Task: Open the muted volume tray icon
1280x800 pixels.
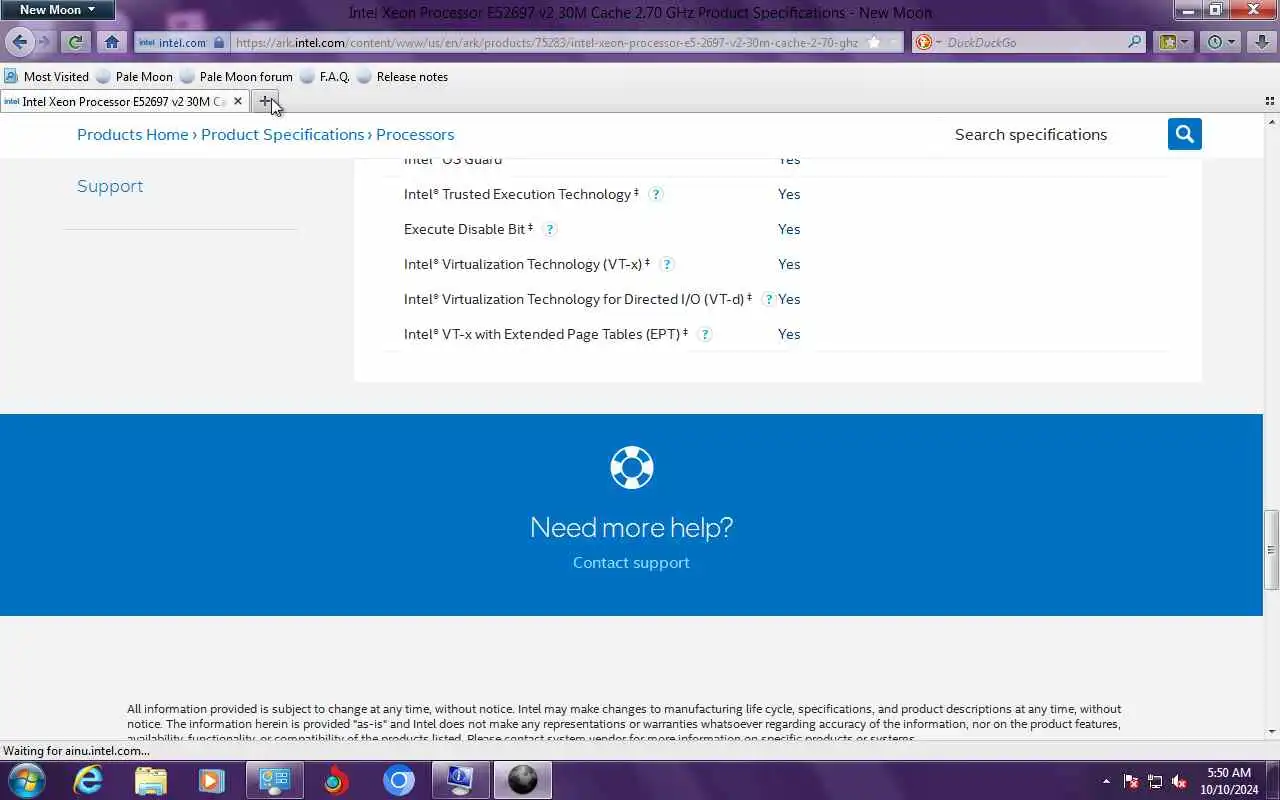Action: 1179,781
